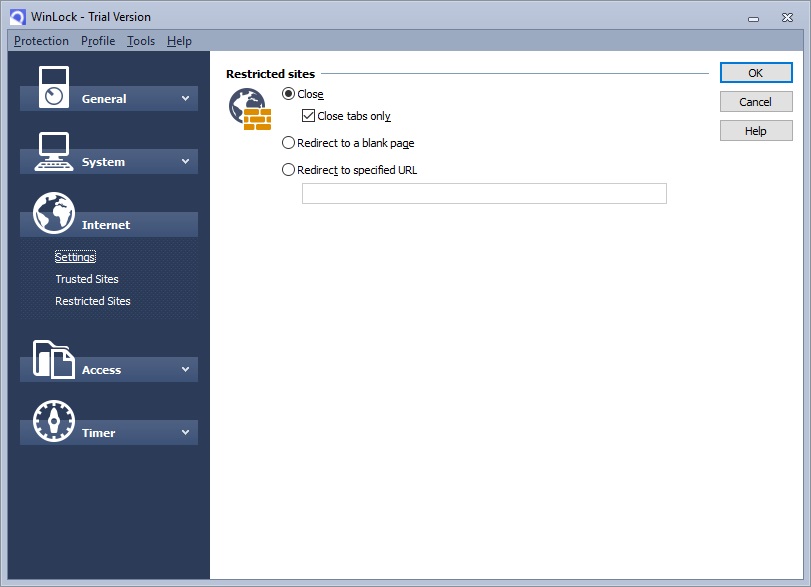Click the General section device icon
The height and width of the screenshot is (587, 811).
(54, 87)
